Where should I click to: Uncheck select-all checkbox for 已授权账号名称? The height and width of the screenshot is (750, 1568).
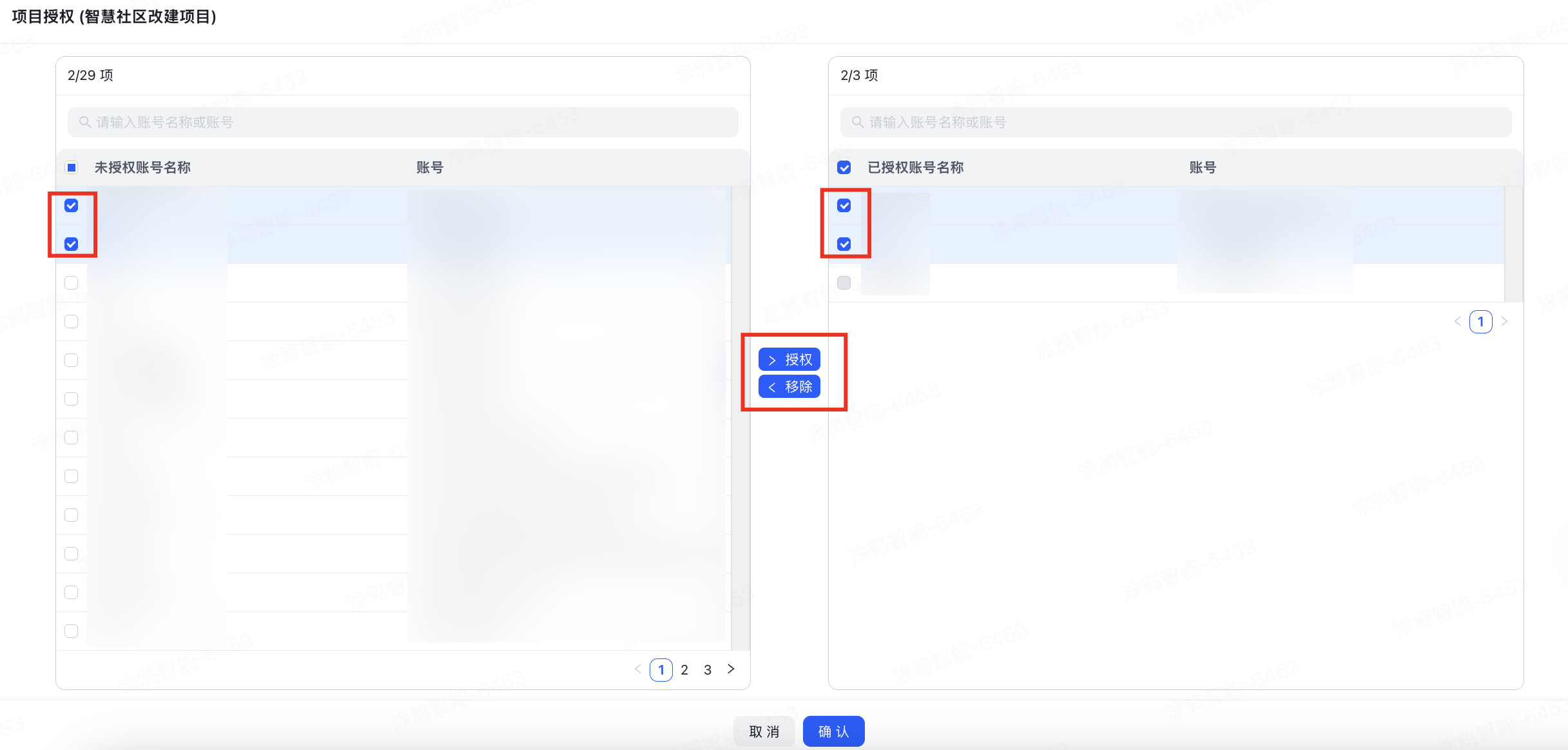pyautogui.click(x=844, y=168)
